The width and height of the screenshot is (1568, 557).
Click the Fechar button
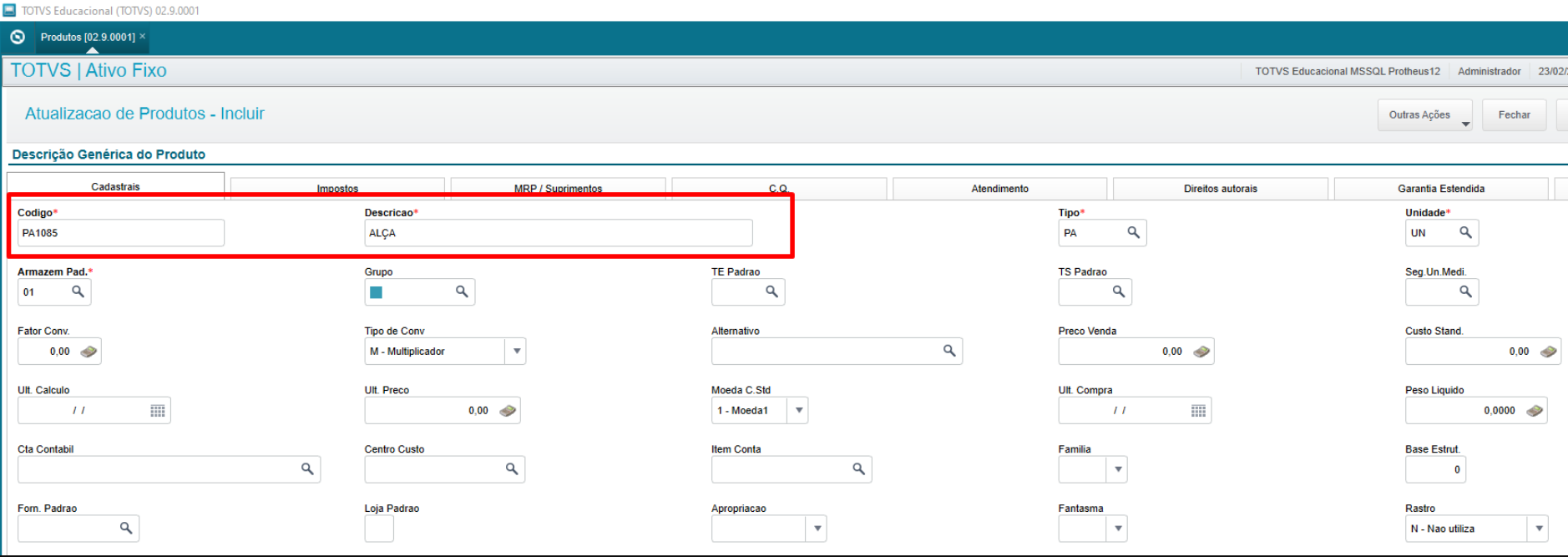click(1514, 115)
